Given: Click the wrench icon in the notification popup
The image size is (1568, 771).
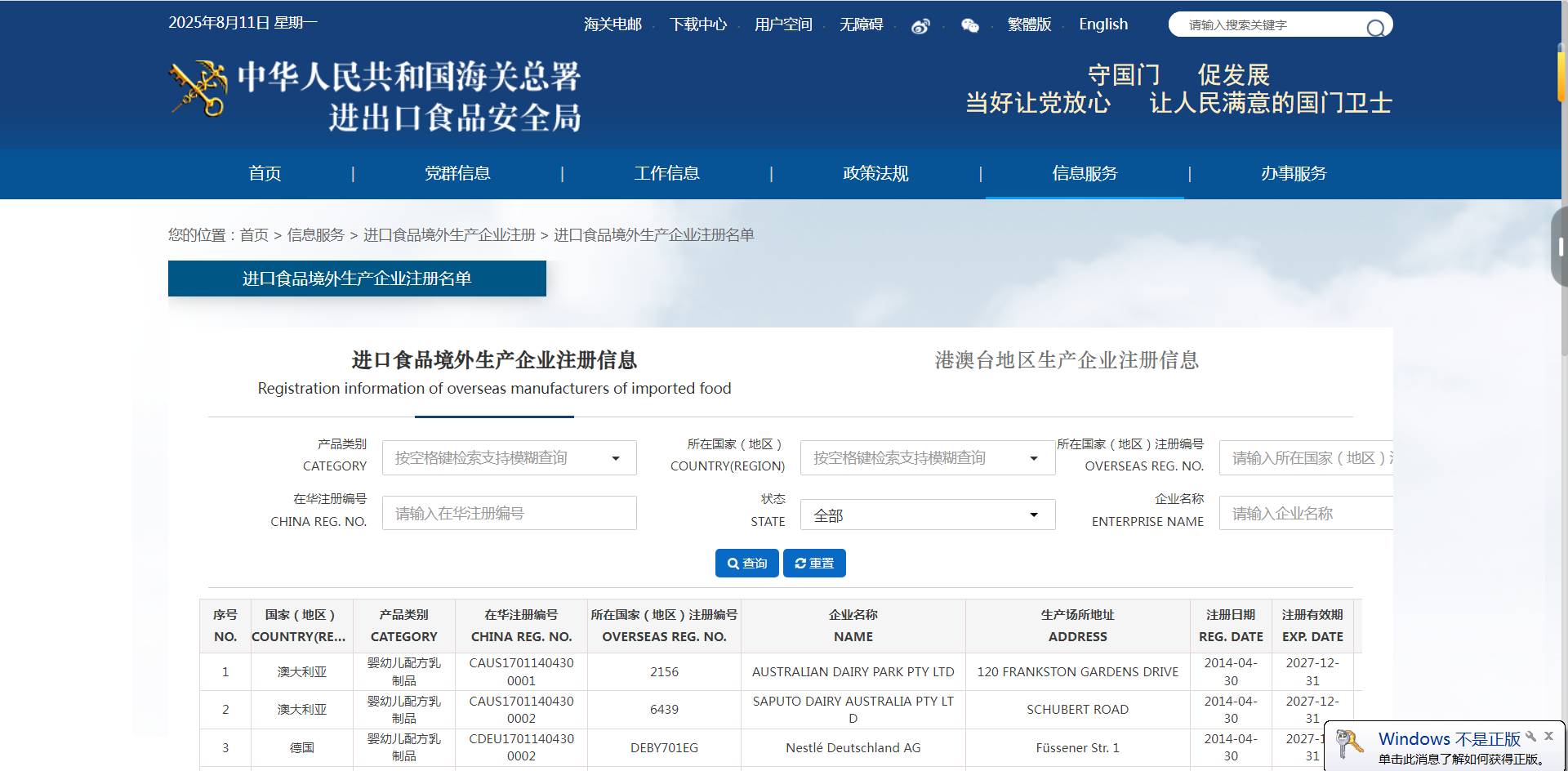Looking at the screenshot, I should click(1530, 736).
